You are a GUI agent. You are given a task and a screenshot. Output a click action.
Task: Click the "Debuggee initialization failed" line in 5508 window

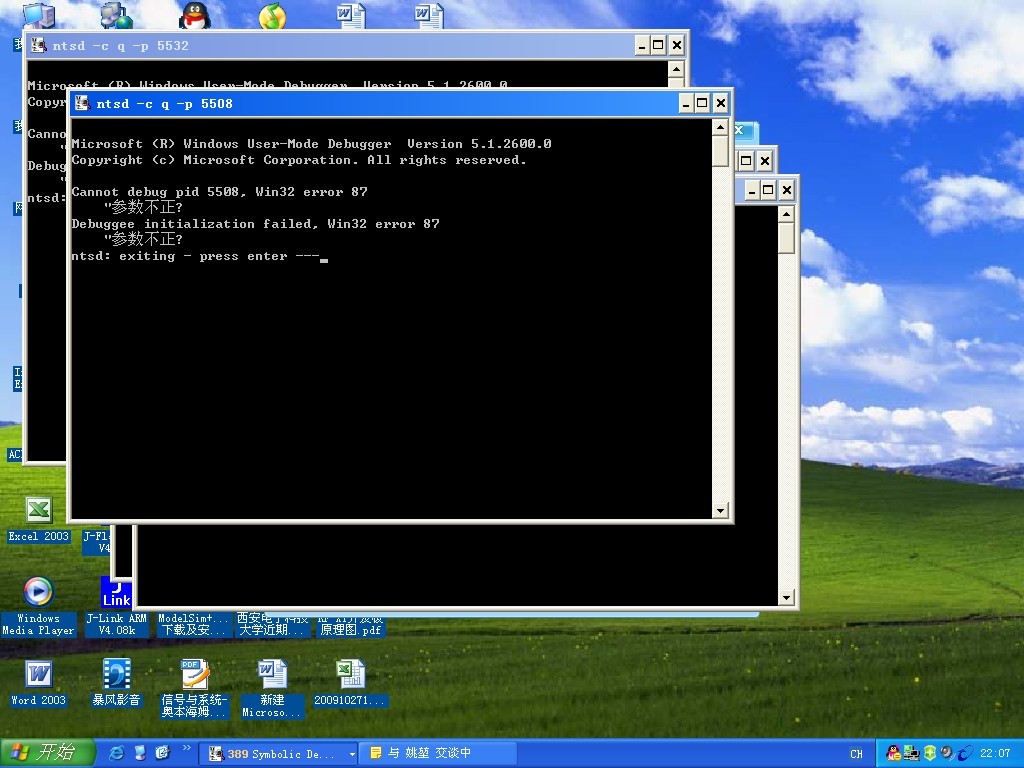[255, 224]
